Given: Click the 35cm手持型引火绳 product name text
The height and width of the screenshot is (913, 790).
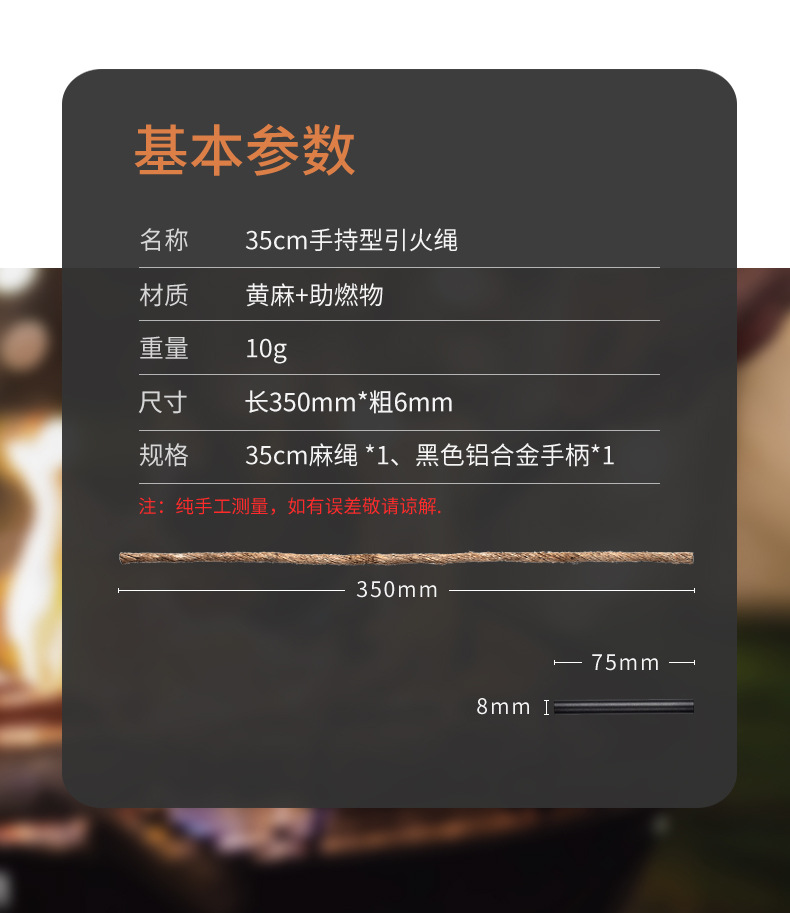Looking at the screenshot, I should click(352, 240).
